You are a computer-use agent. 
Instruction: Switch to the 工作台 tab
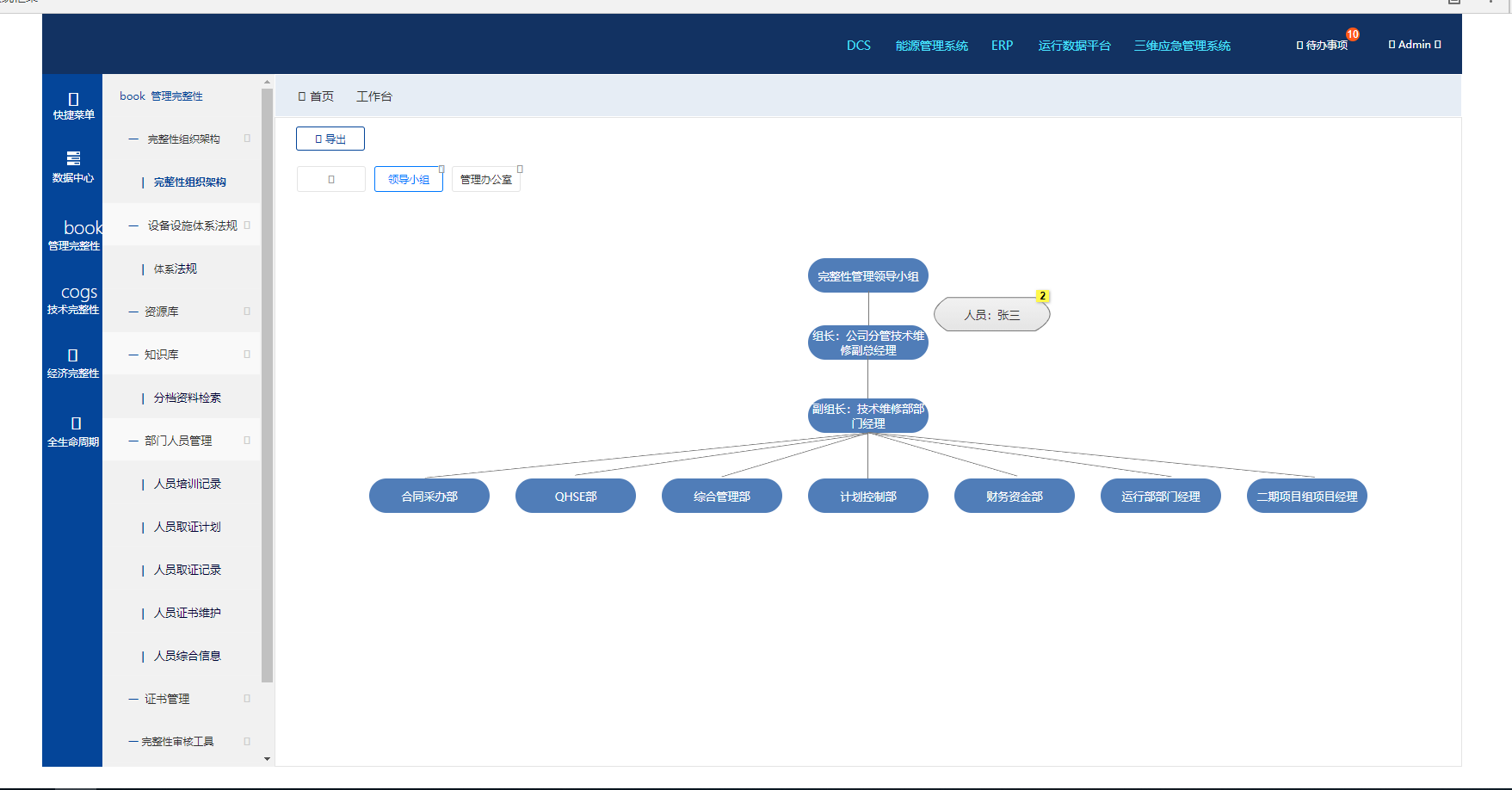[374, 96]
